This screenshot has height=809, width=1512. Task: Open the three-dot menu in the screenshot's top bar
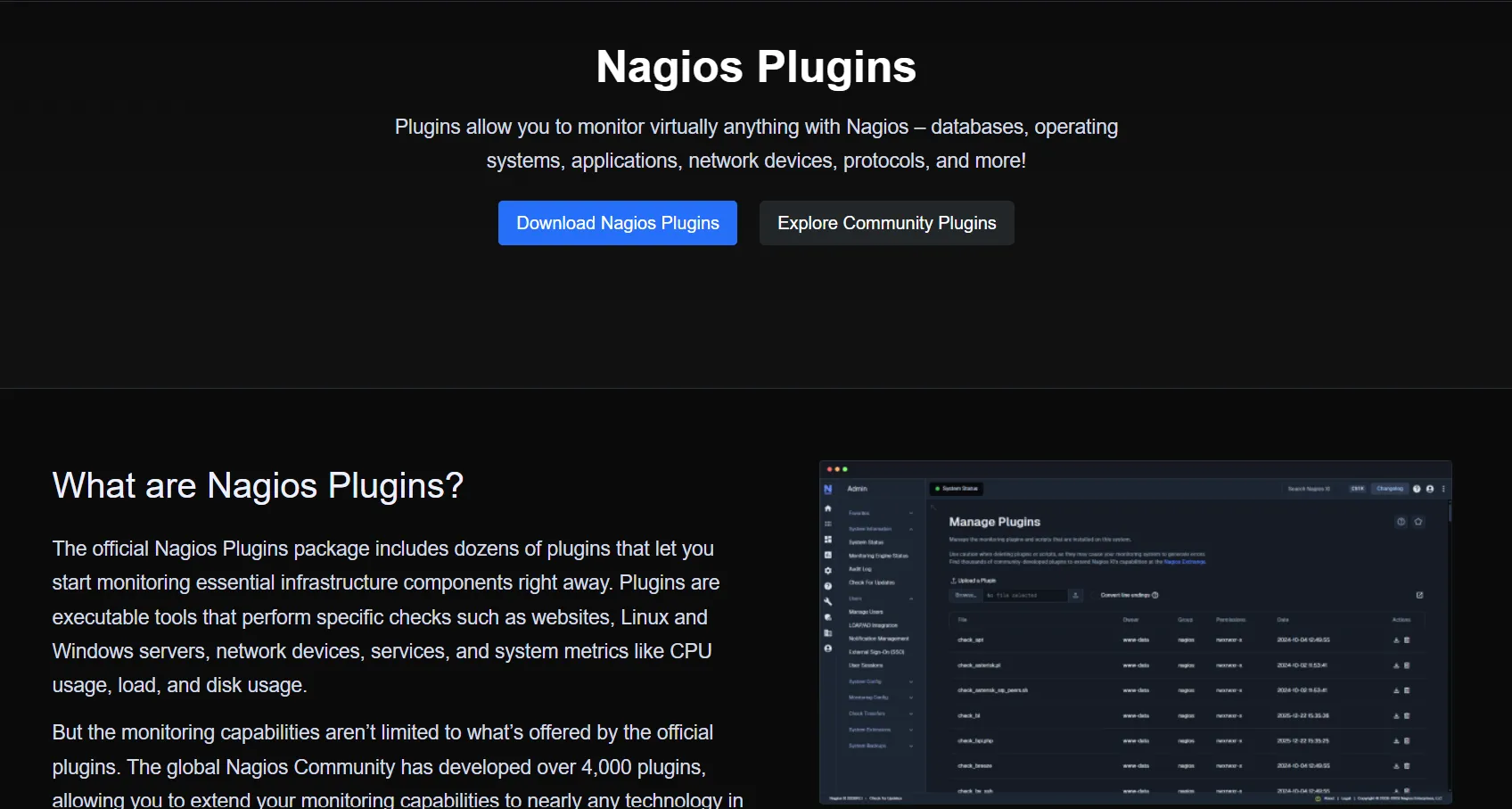tap(1443, 489)
